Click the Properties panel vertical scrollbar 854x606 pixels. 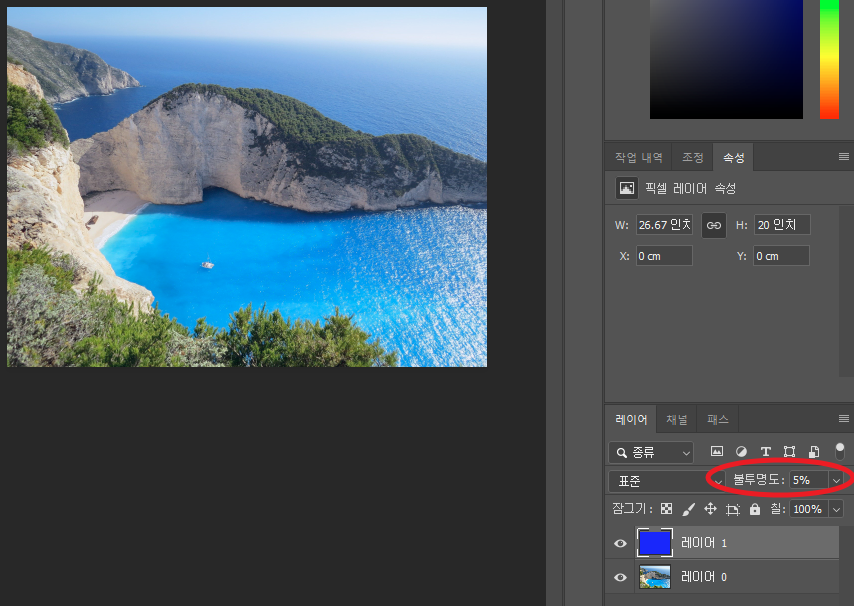pyautogui.click(x=847, y=291)
